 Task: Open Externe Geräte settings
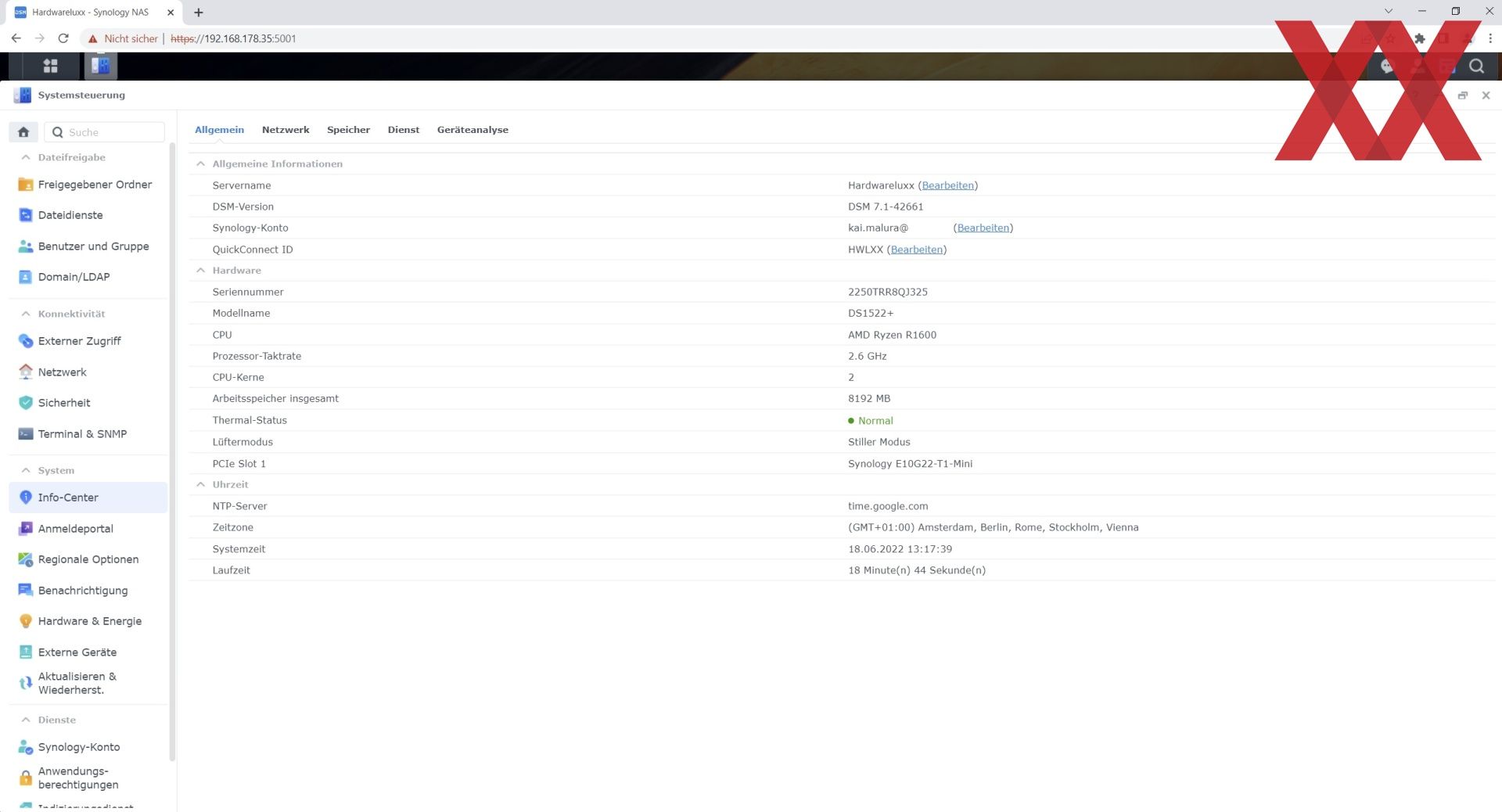pyautogui.click(x=88, y=652)
